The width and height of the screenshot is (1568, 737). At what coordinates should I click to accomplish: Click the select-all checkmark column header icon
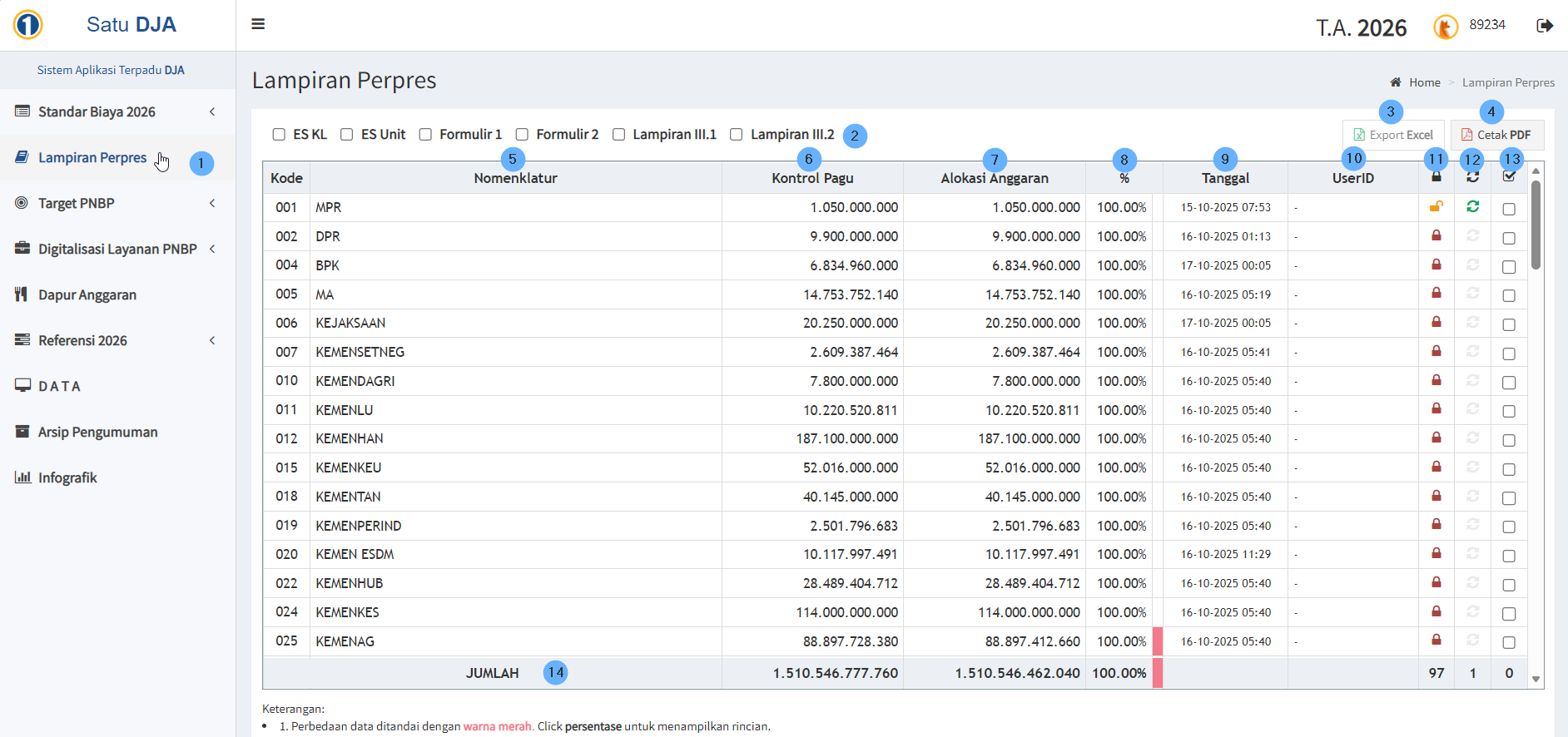[1509, 176]
